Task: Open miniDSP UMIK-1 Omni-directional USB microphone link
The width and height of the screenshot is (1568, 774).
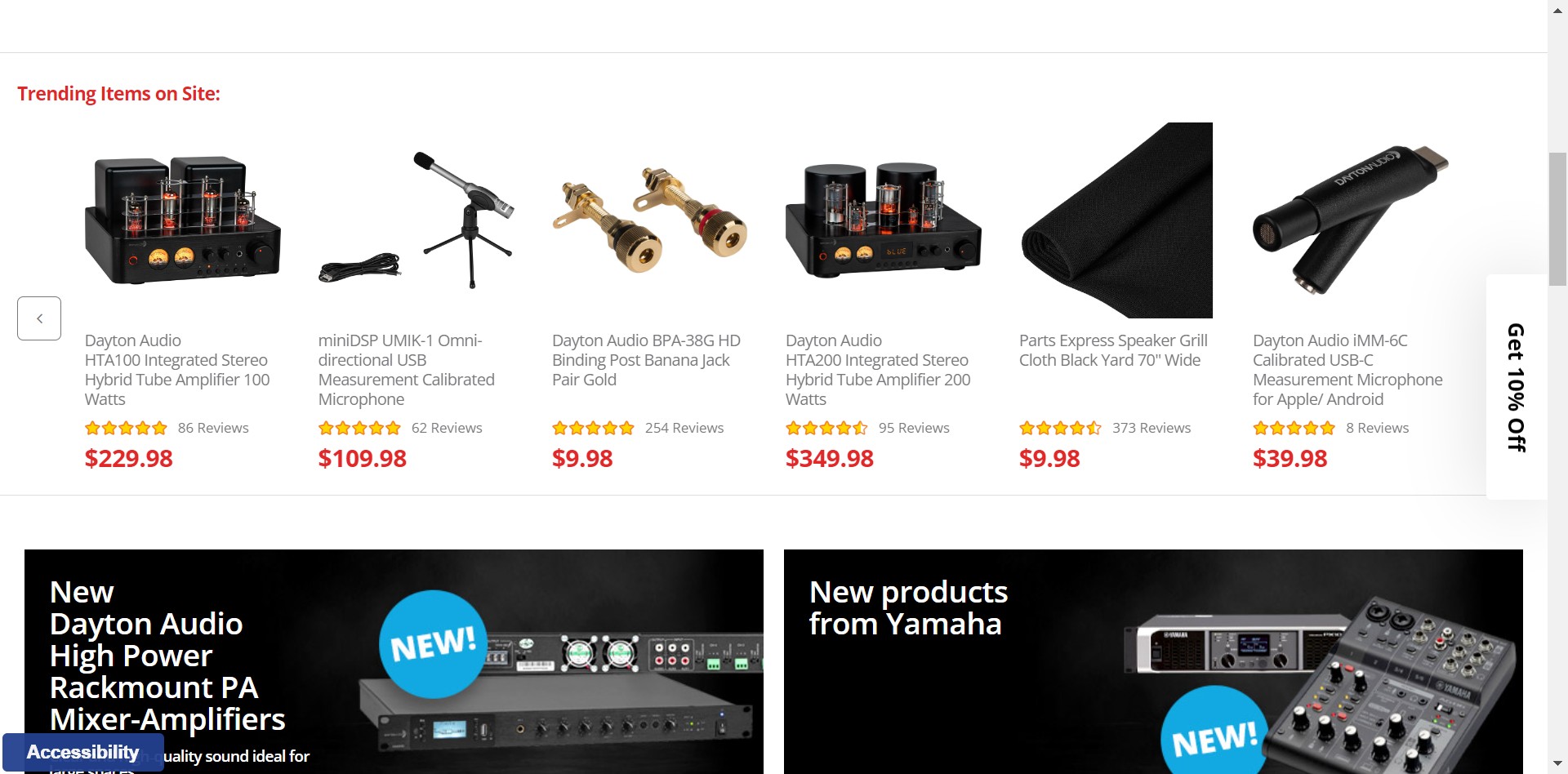Action: coord(407,370)
